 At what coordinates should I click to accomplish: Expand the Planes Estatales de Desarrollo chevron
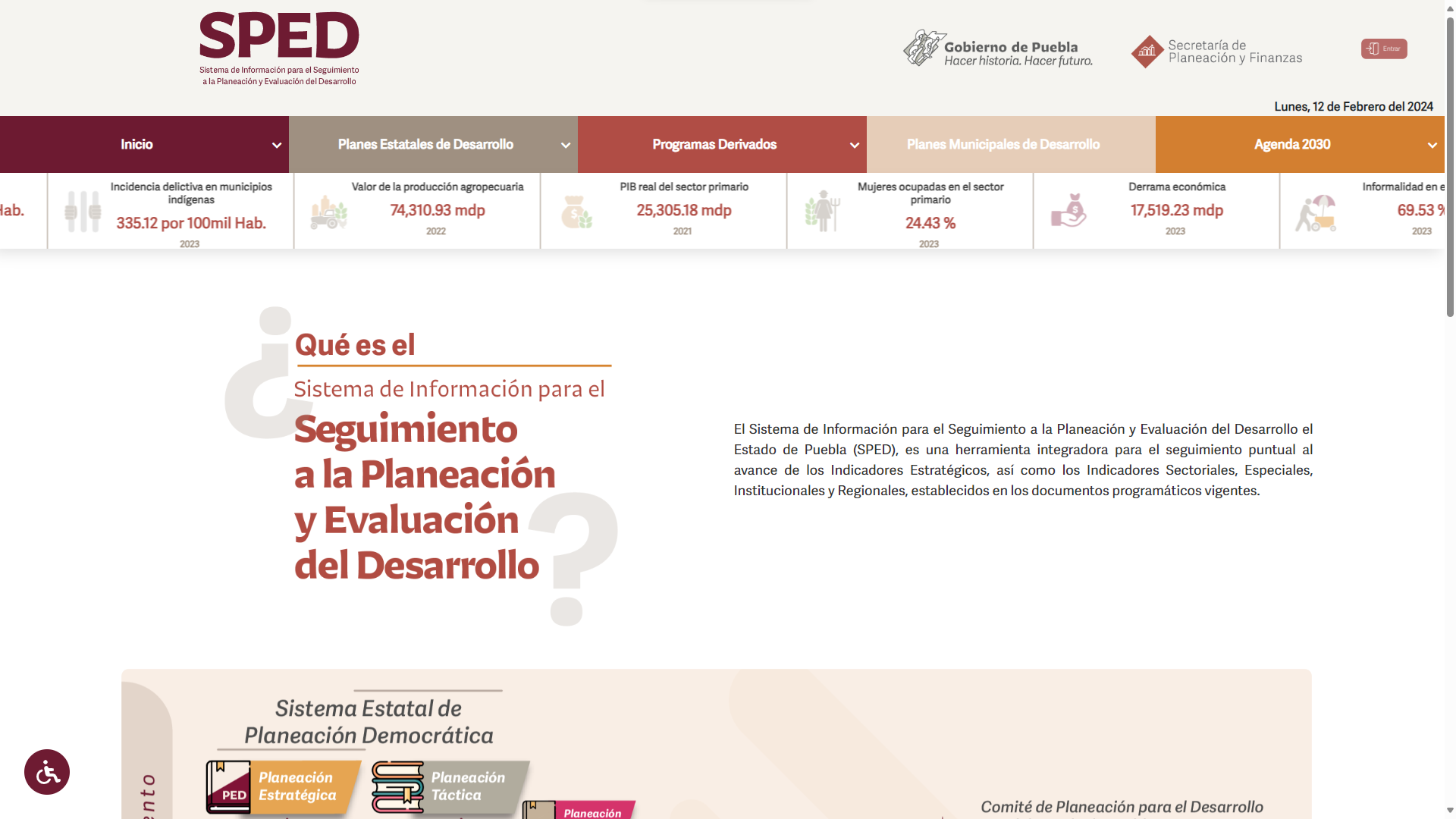(x=566, y=145)
